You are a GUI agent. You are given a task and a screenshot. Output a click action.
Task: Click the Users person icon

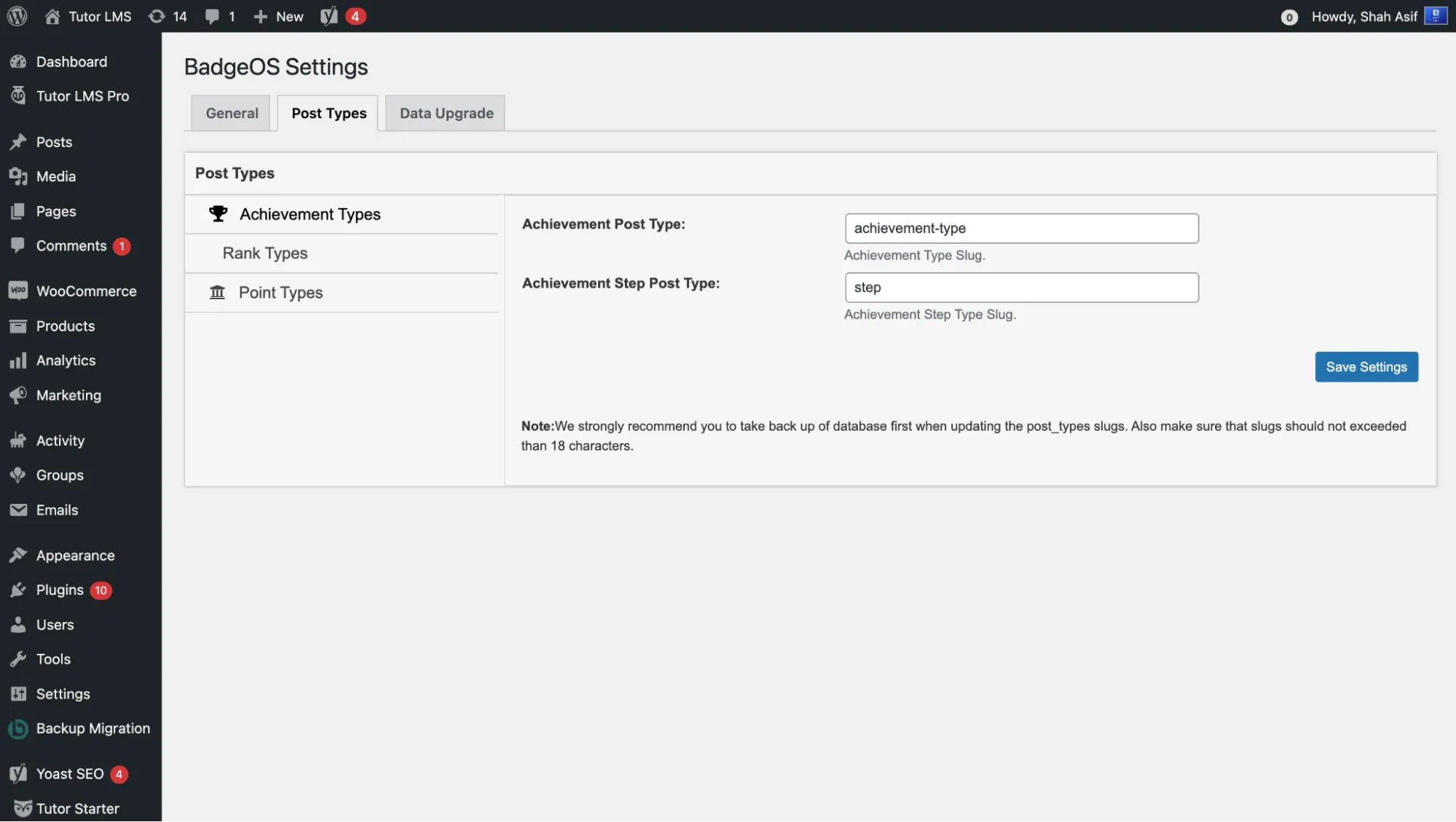[18, 625]
